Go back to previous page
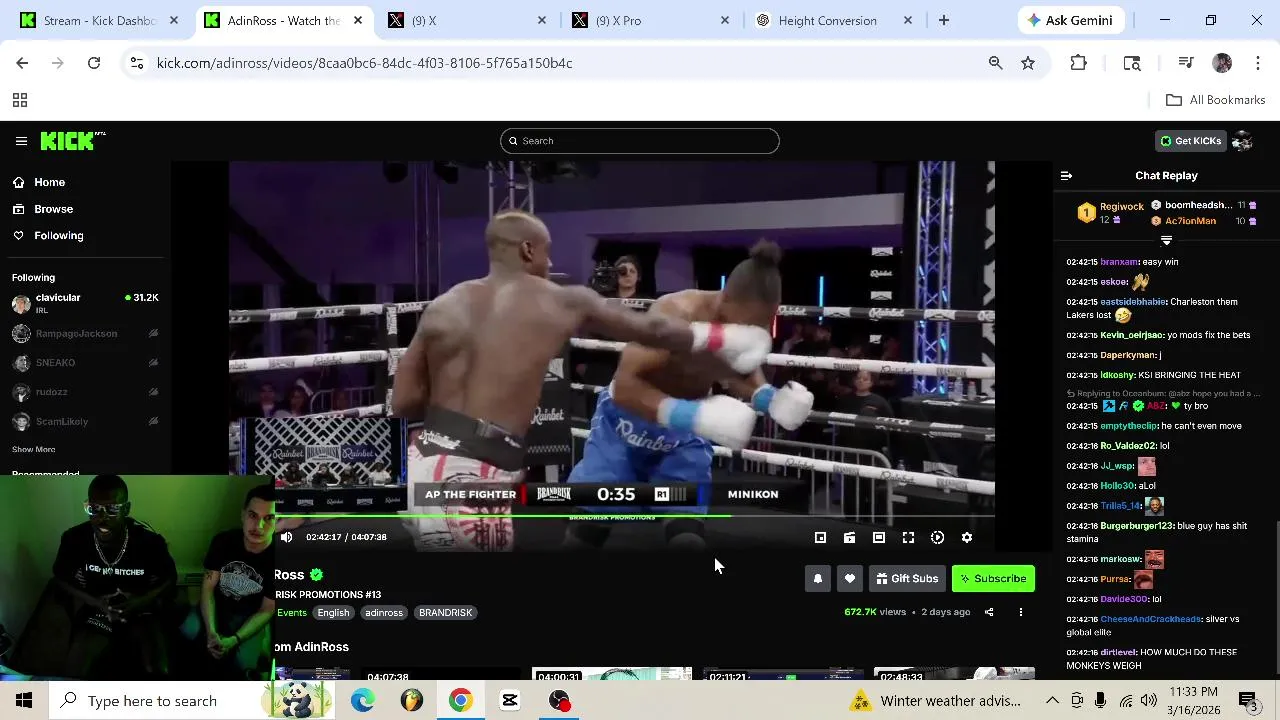This screenshot has width=1280, height=720. (x=22, y=63)
